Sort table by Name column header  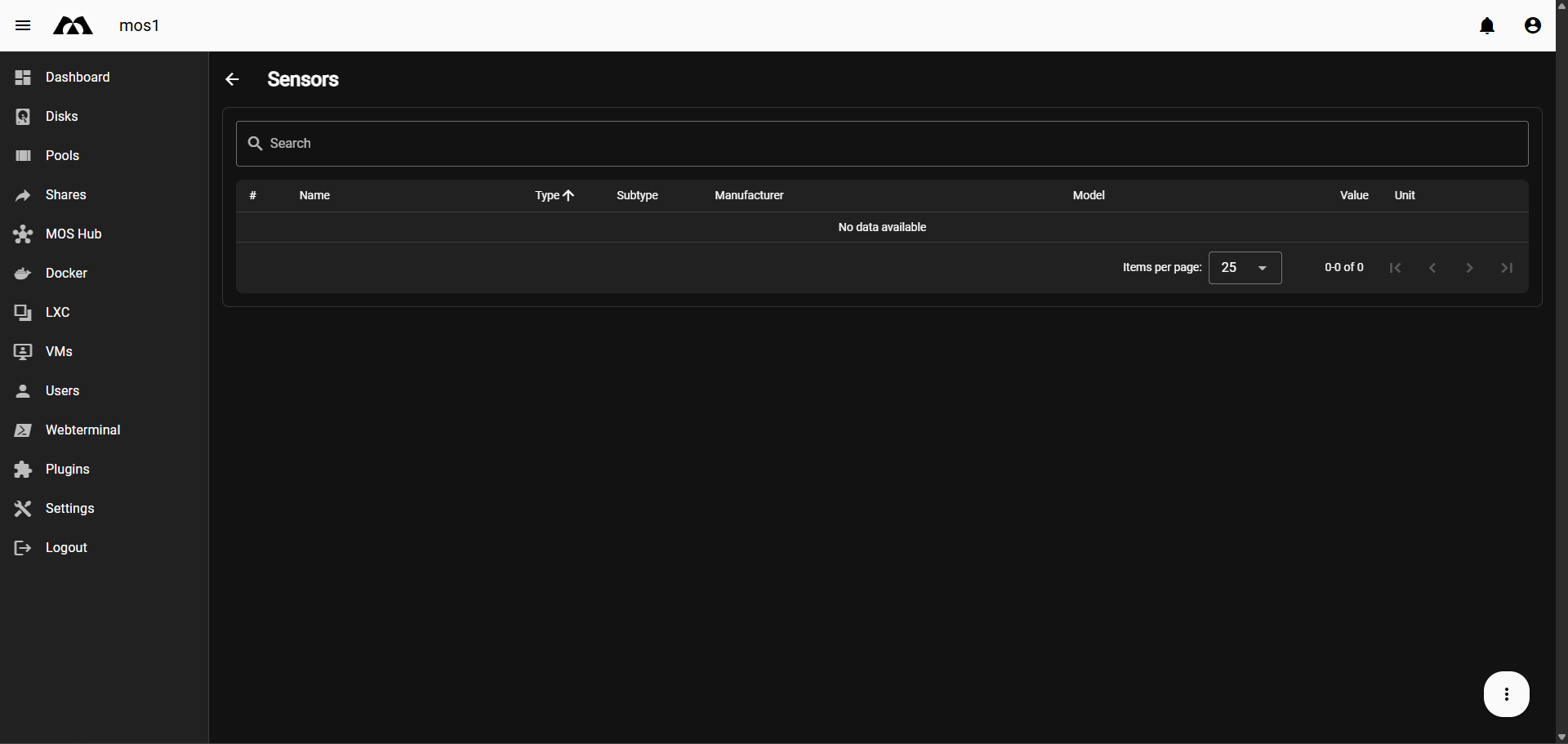pyautogui.click(x=314, y=195)
